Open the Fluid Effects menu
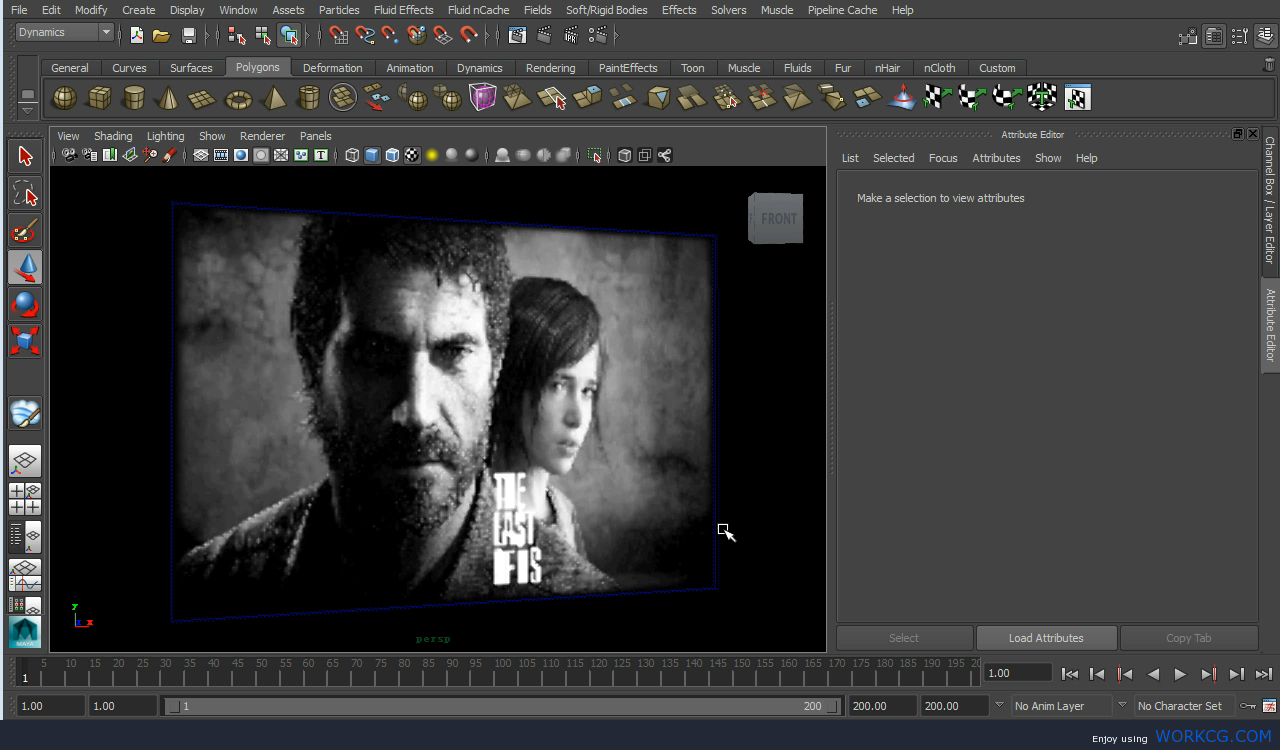1280x750 pixels. [403, 10]
